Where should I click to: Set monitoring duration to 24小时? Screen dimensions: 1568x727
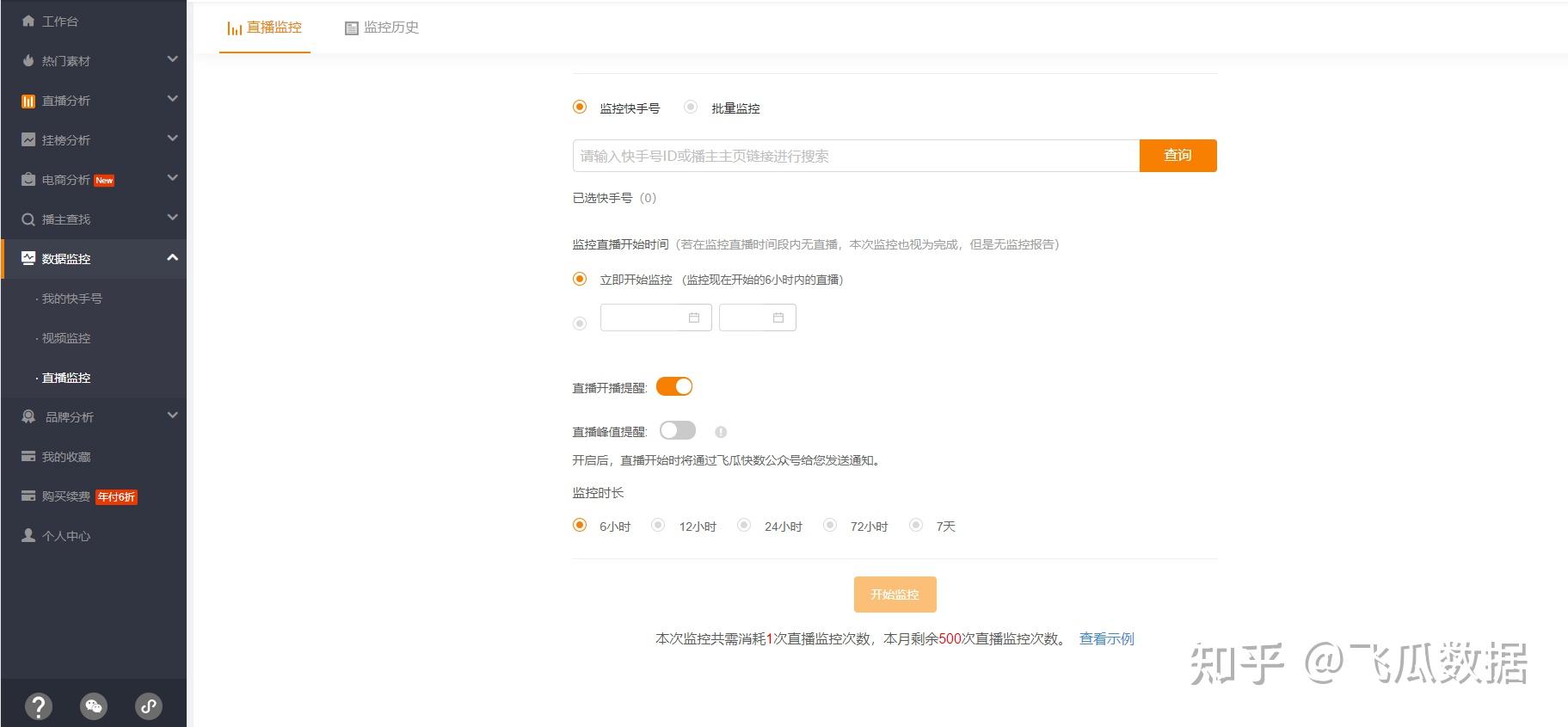(x=744, y=525)
